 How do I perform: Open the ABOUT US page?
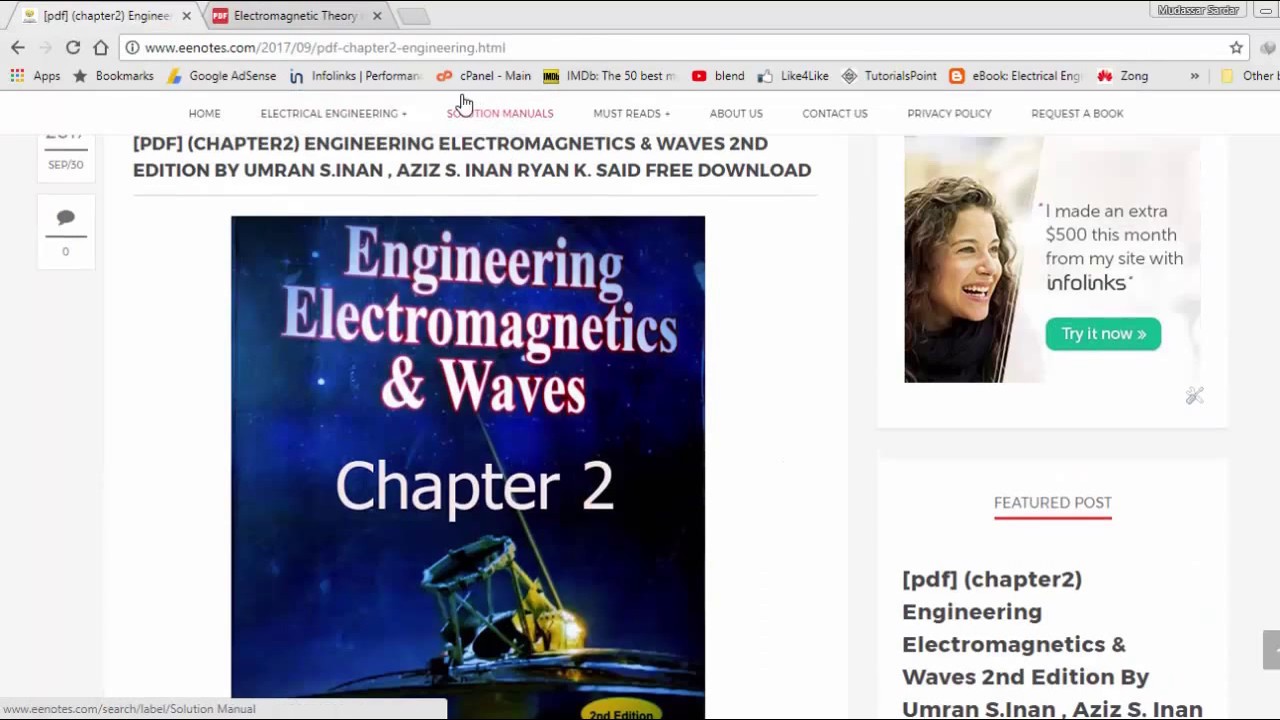click(x=736, y=113)
